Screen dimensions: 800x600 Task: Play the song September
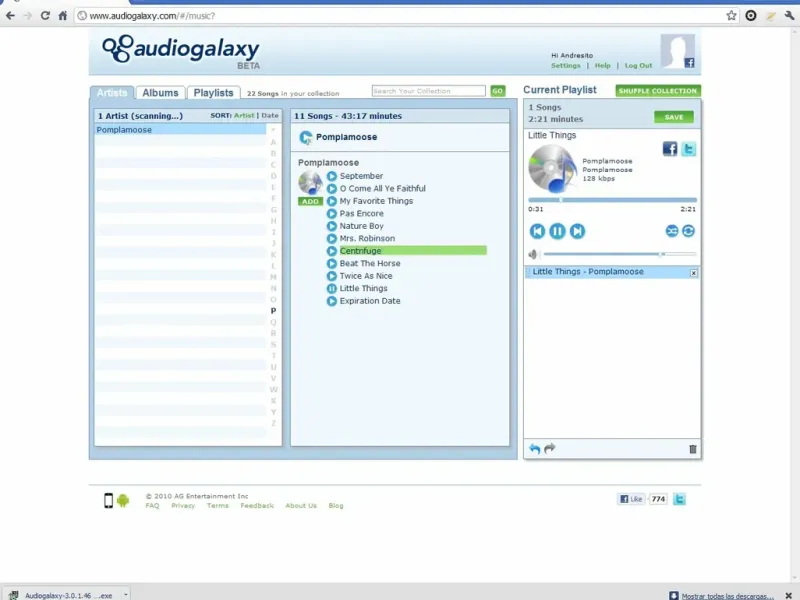coord(332,176)
